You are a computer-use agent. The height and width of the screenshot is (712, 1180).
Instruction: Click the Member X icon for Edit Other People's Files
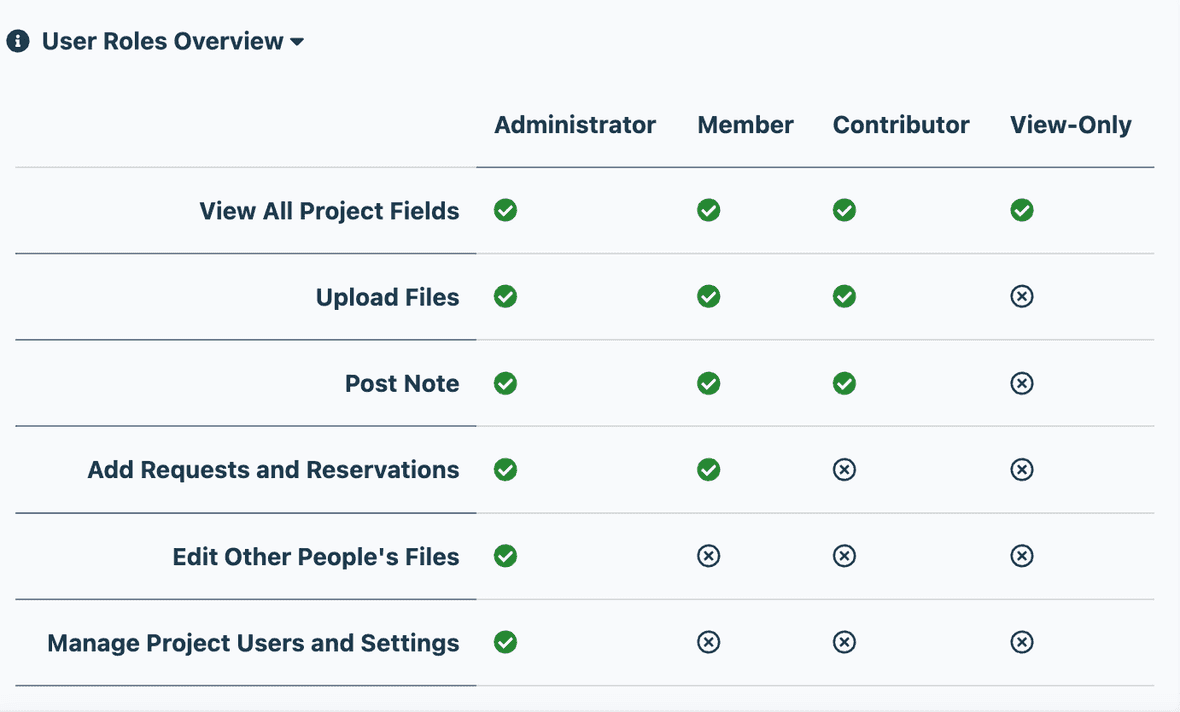coord(709,556)
